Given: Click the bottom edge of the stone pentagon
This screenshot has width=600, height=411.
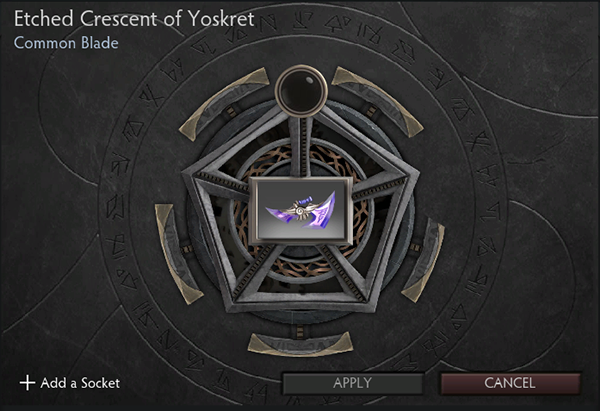Looking at the screenshot, I should click(301, 305).
